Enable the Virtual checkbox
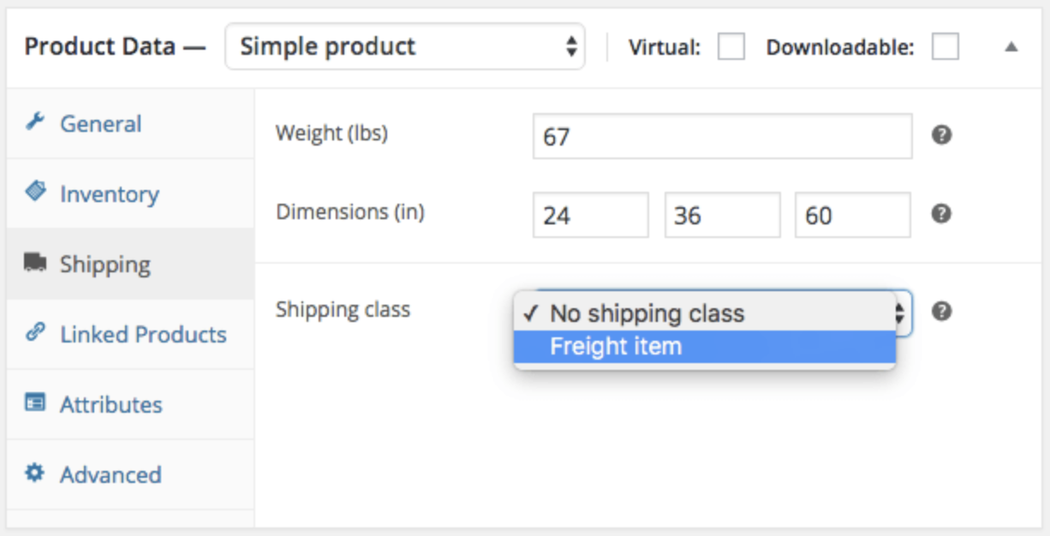 [x=731, y=47]
